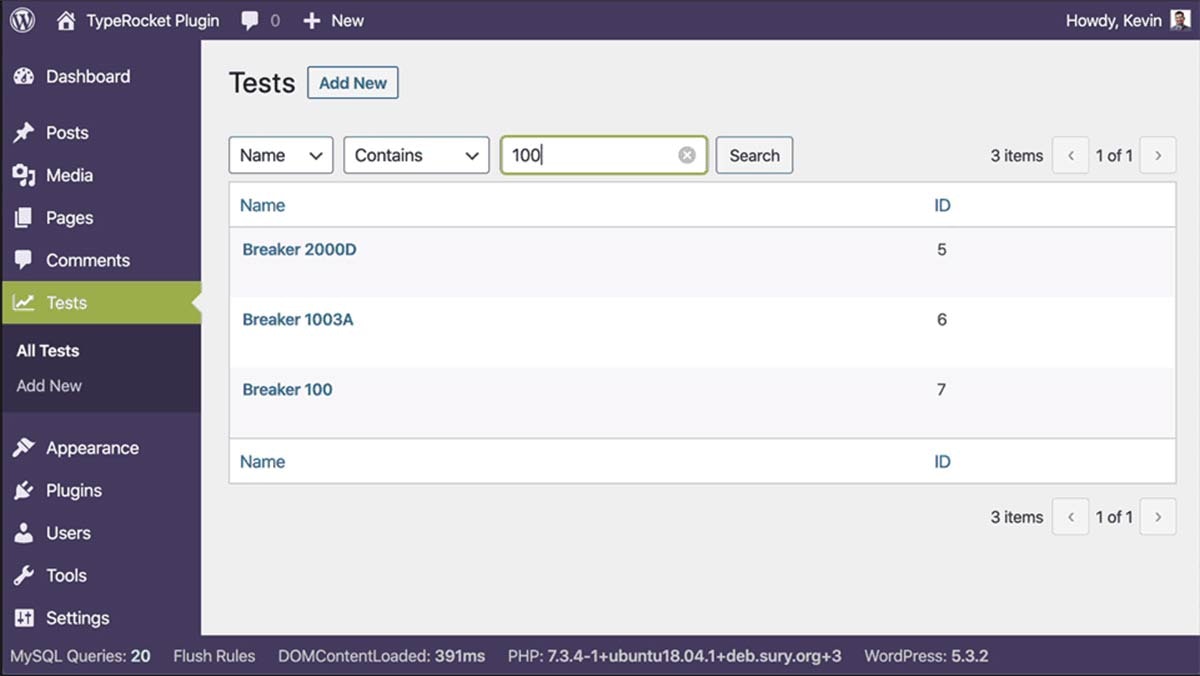
Task: Focus the search text field containing 100
Action: (590, 155)
